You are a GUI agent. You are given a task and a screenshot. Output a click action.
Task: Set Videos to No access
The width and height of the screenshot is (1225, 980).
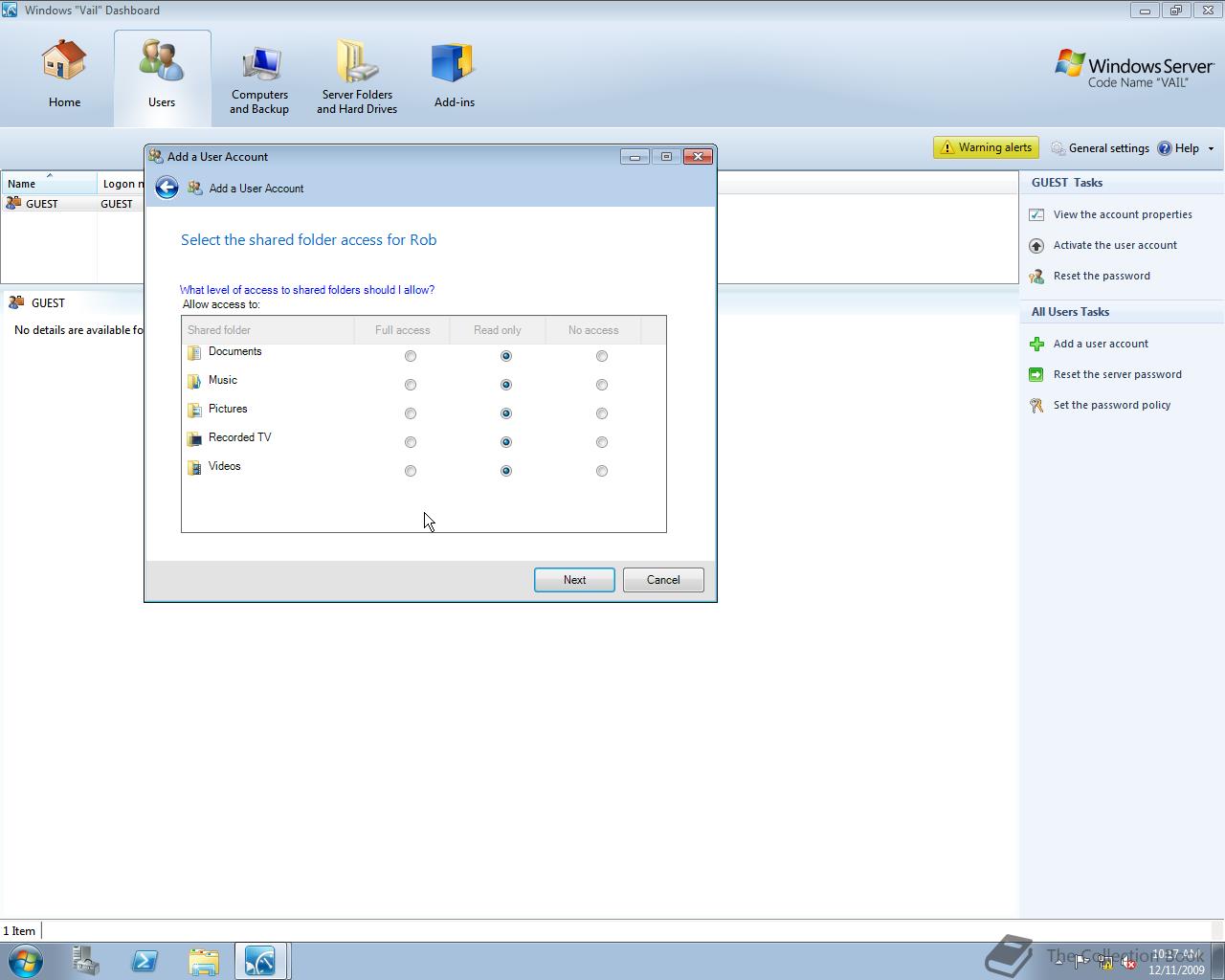602,471
